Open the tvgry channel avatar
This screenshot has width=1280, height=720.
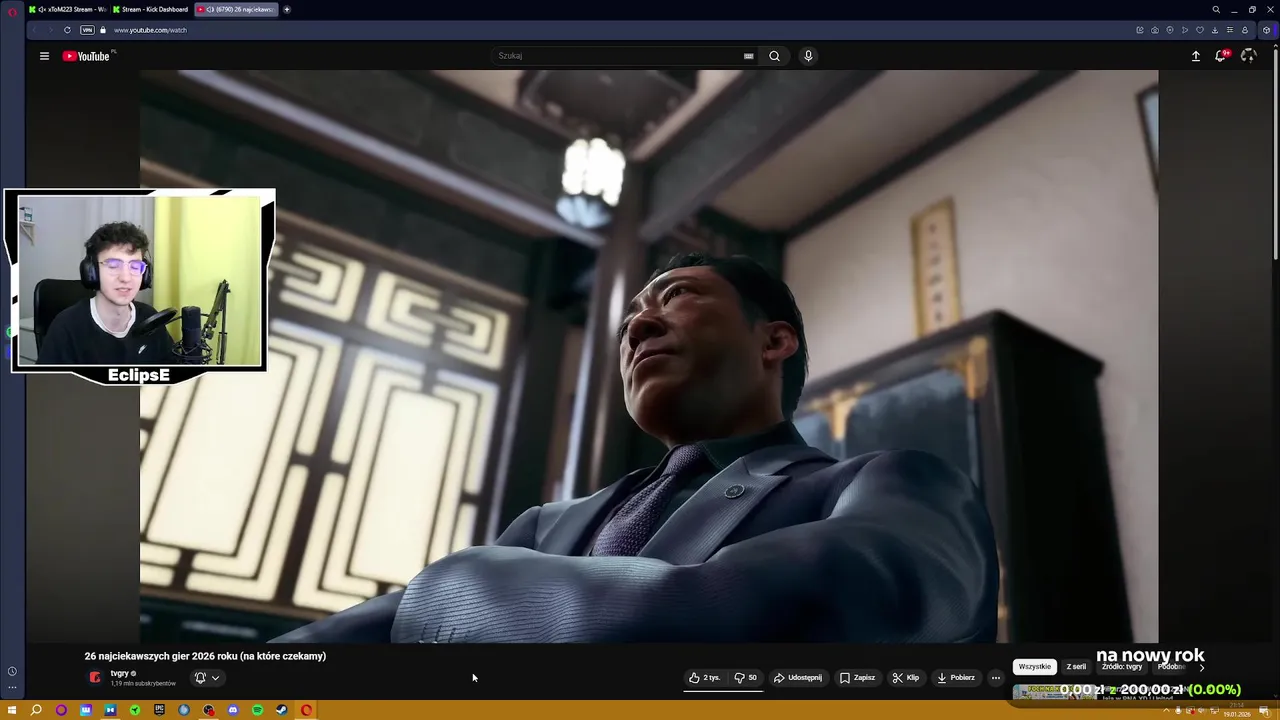95,678
